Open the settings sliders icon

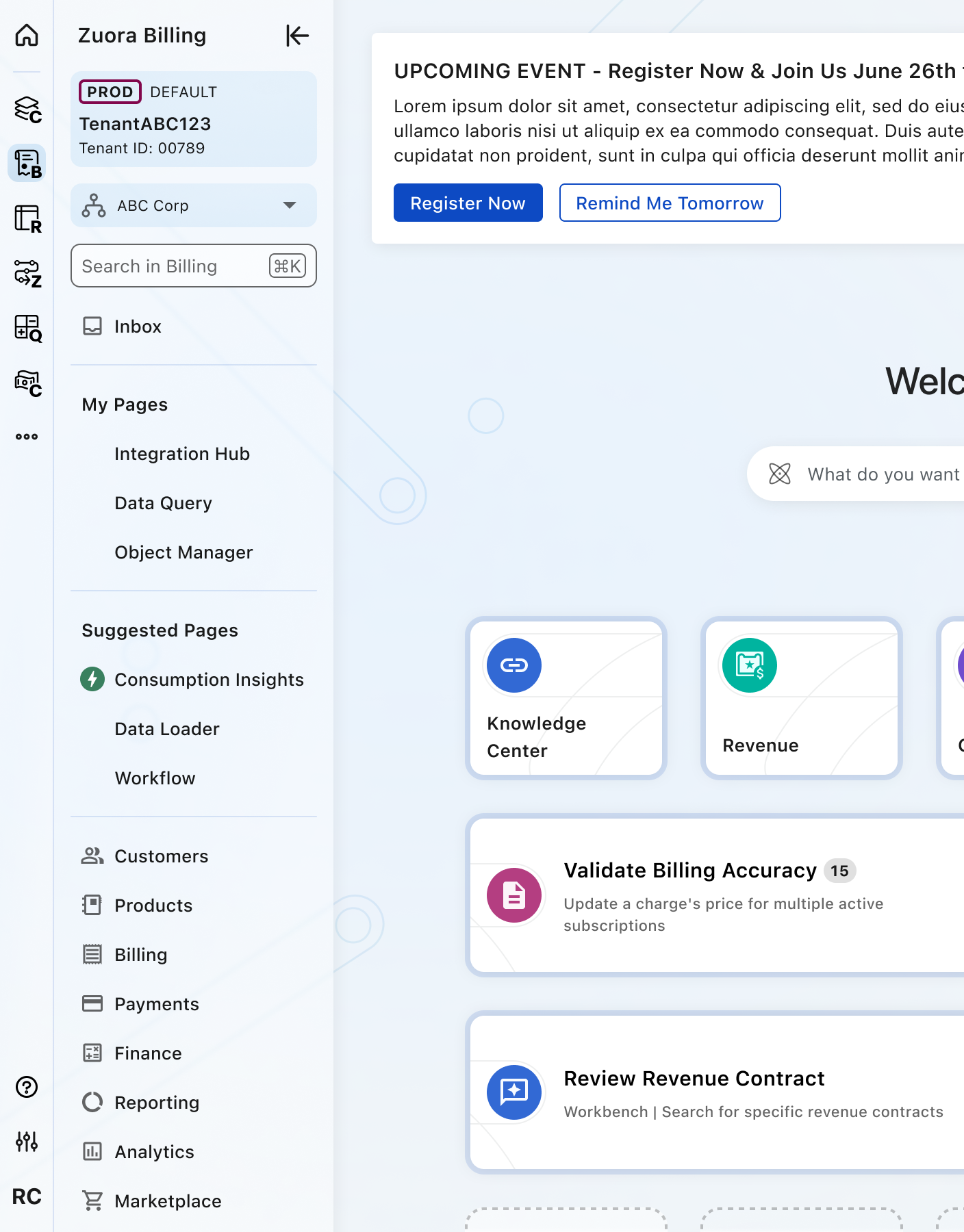tap(27, 1141)
